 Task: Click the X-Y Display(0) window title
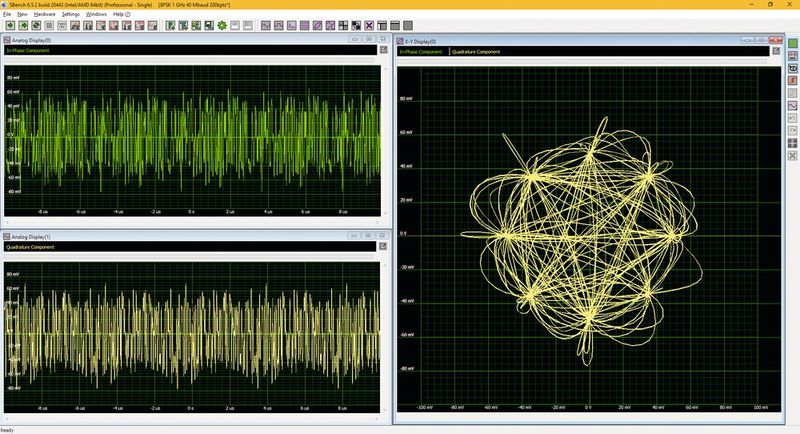(x=420, y=41)
